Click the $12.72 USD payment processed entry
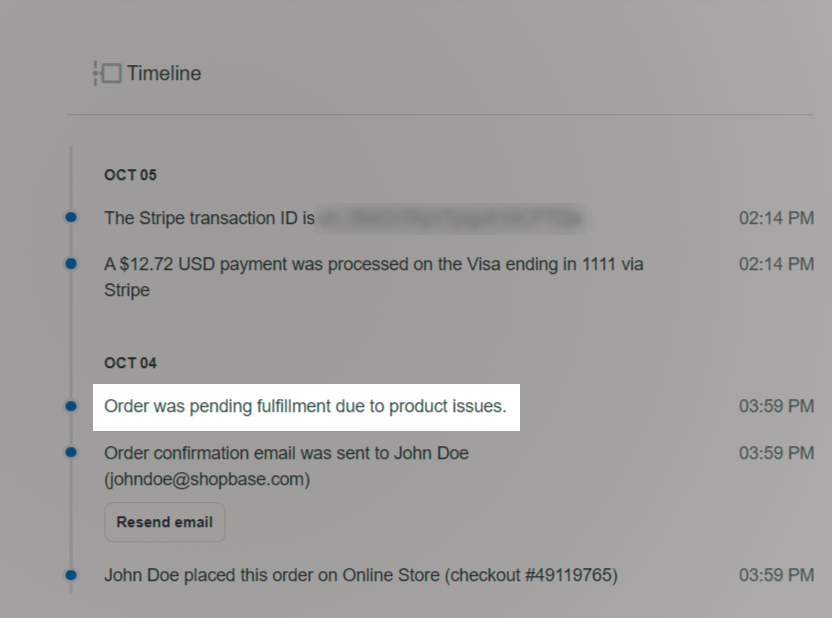This screenshot has height=618, width=832. (x=373, y=277)
